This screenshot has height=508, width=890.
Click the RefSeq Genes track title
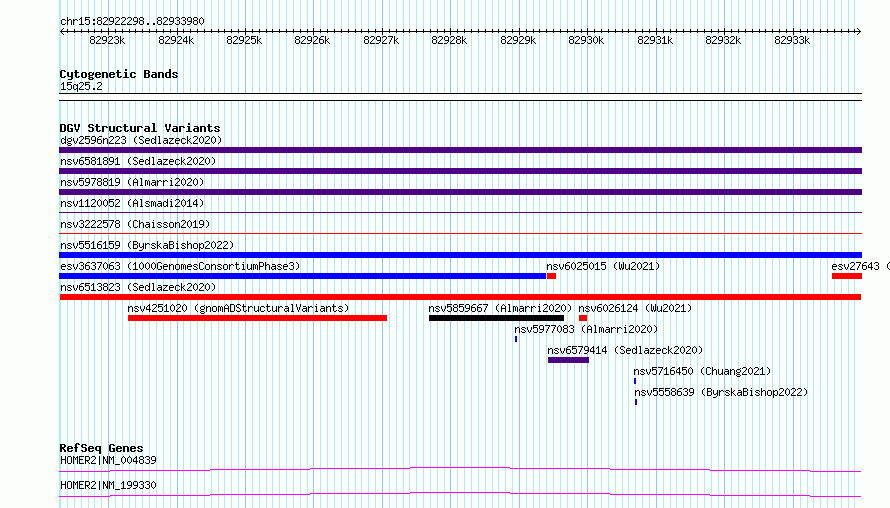(101, 448)
